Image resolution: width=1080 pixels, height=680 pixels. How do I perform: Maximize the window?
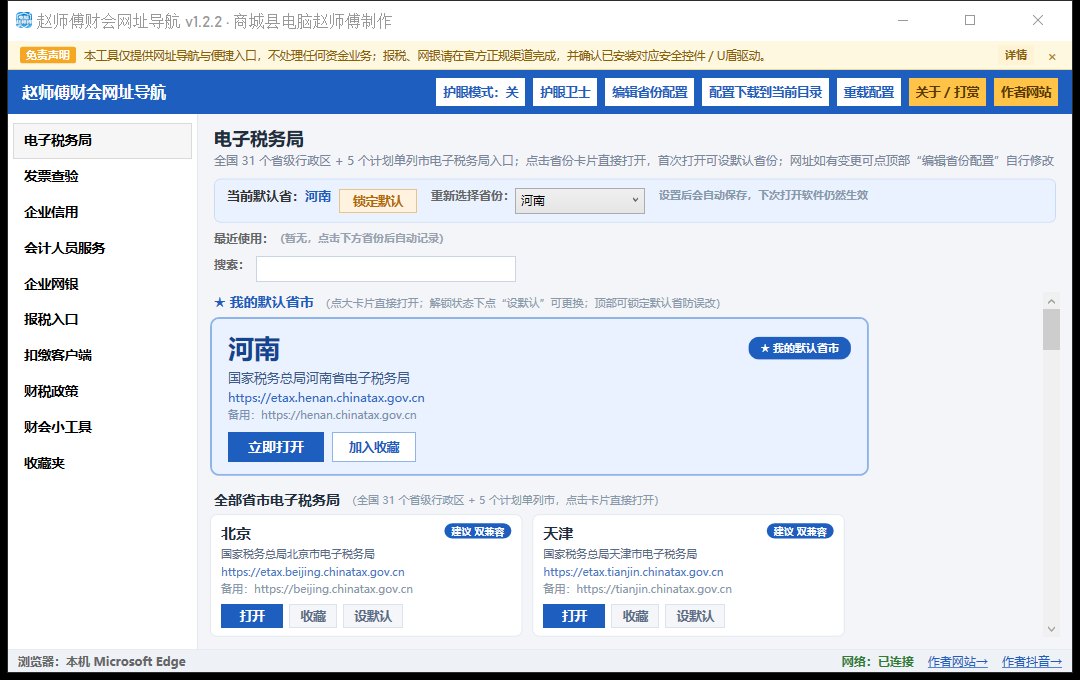coord(970,21)
